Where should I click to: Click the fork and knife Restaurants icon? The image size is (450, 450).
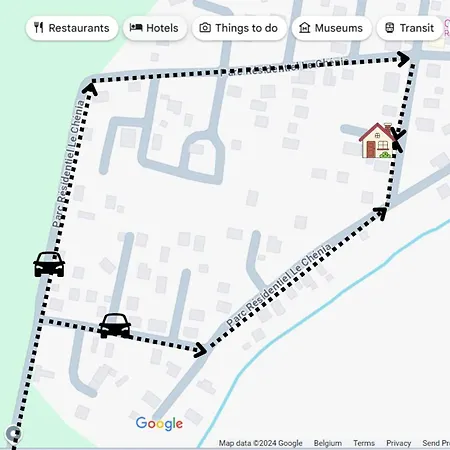(x=39, y=28)
